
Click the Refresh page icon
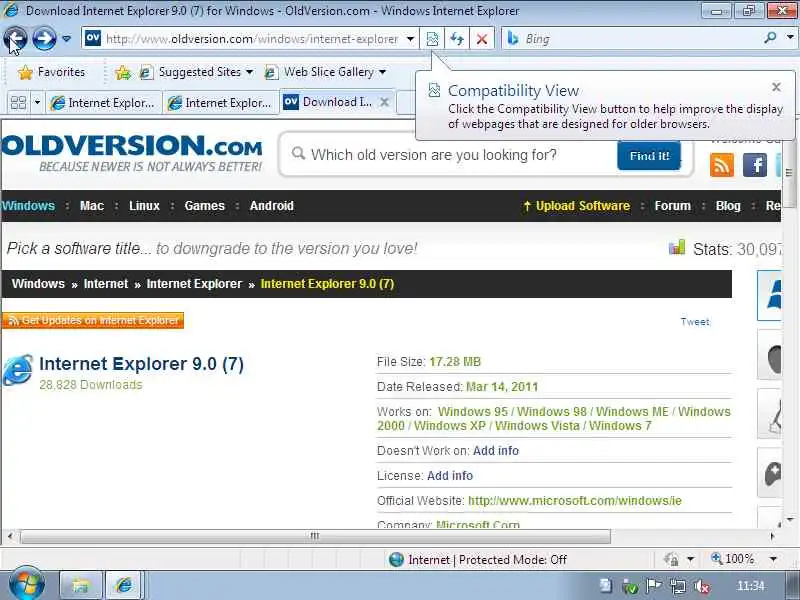(457, 39)
